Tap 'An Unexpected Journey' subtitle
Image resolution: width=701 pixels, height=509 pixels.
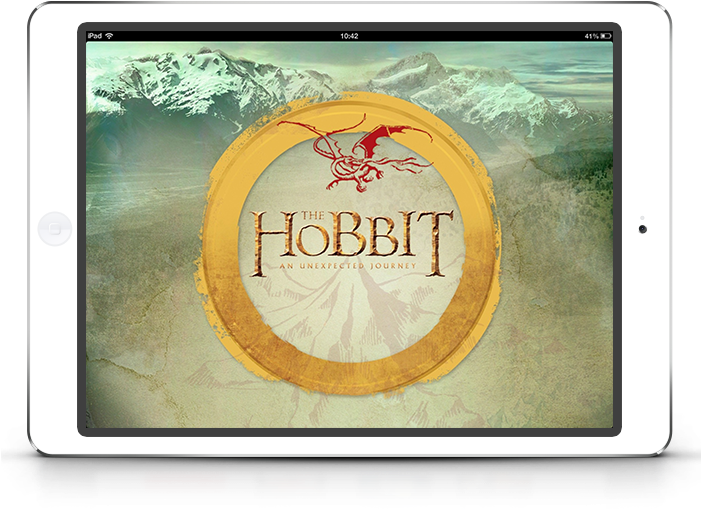347,266
